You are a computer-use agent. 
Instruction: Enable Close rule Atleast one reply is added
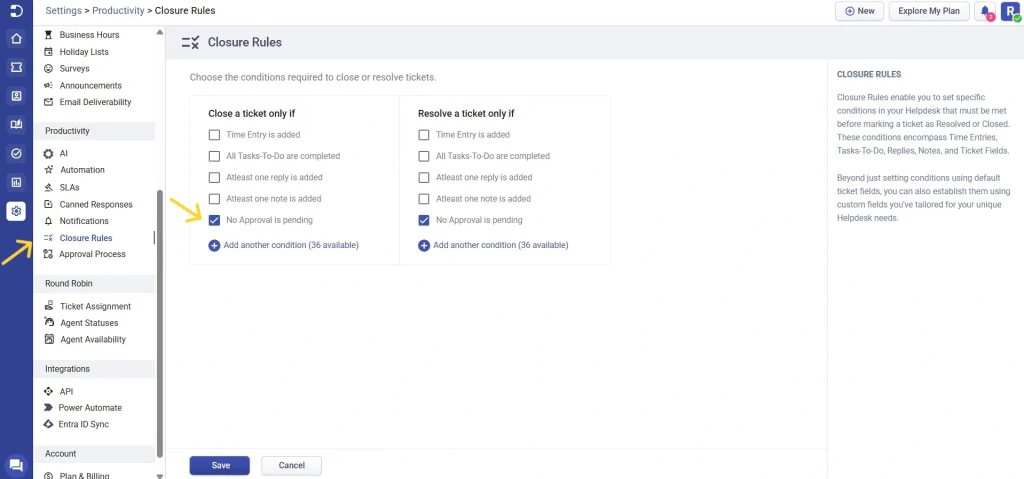(214, 178)
